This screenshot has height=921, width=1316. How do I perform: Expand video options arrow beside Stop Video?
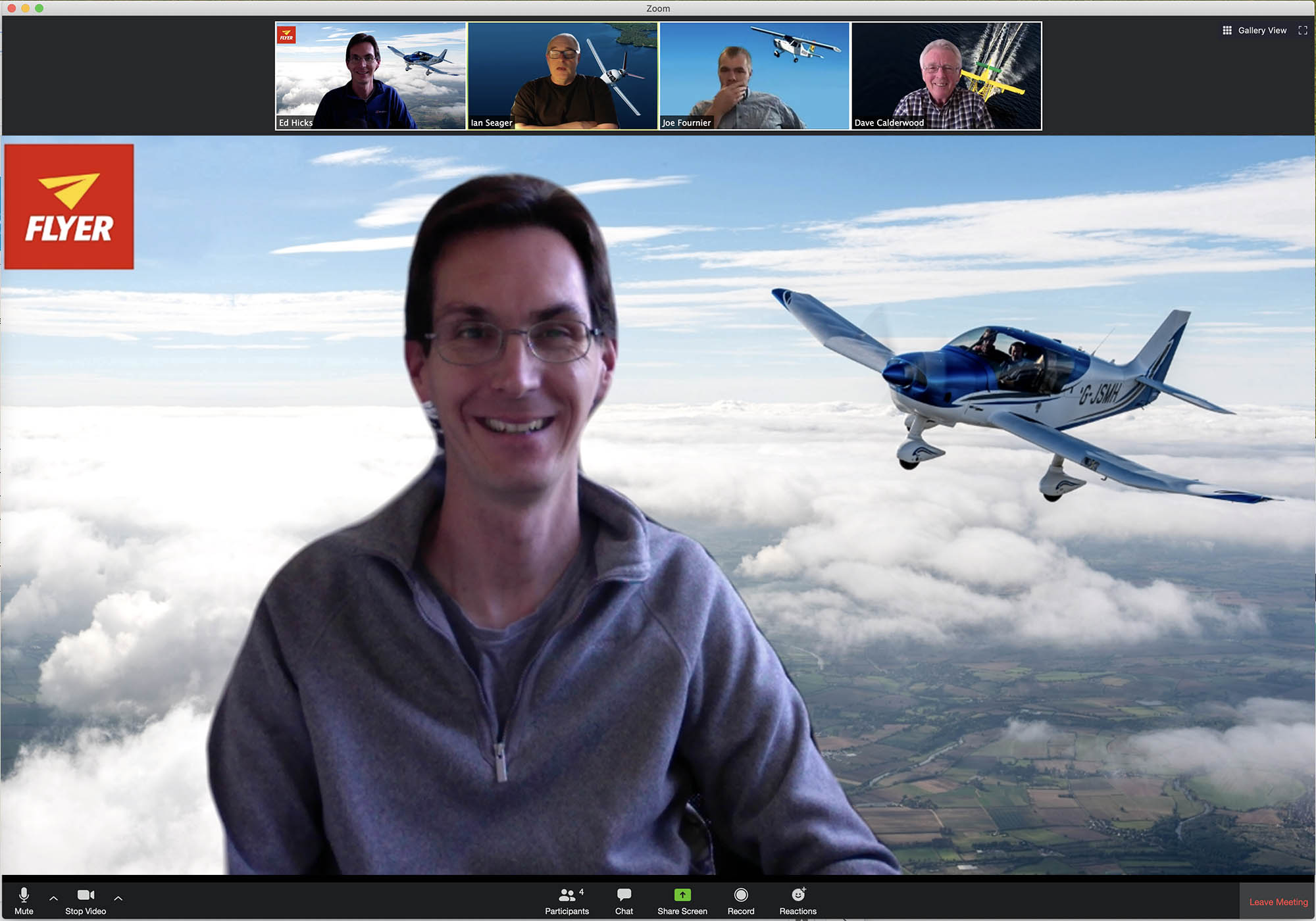tap(118, 898)
